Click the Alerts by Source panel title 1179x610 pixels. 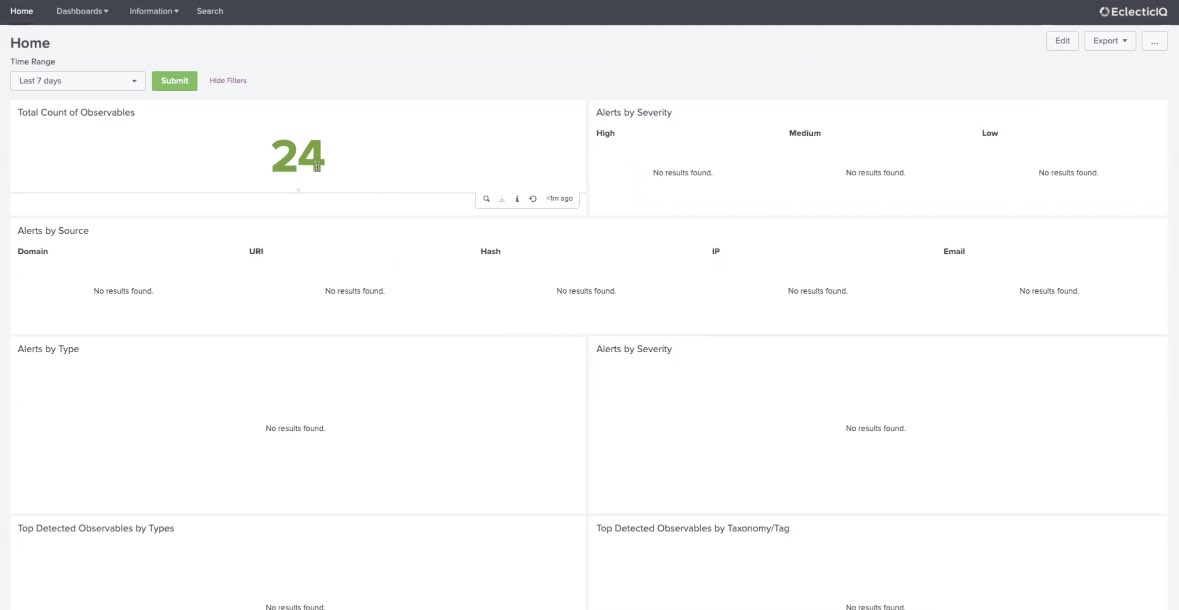click(53, 231)
